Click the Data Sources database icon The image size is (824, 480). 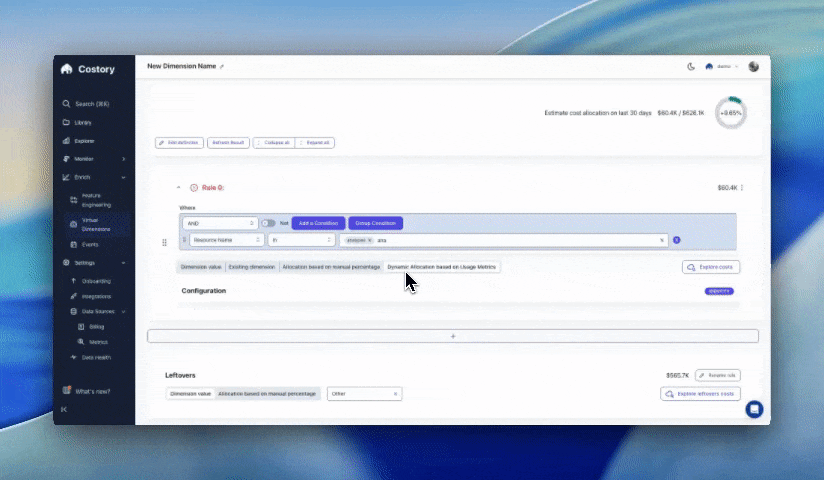tap(74, 311)
